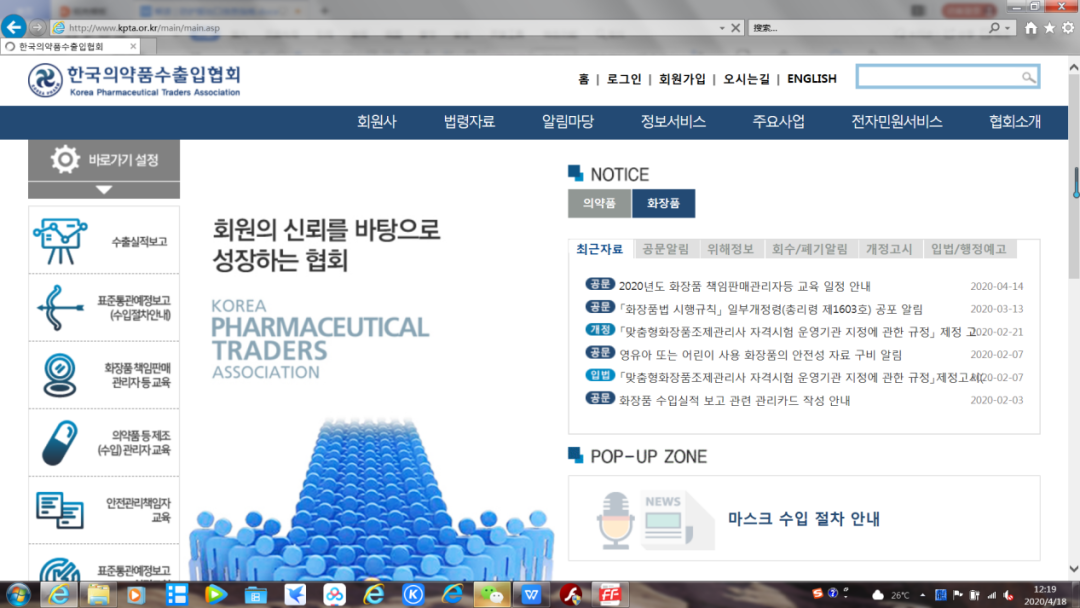Expand the shortcut panel down arrow
This screenshot has width=1080, height=608.
[104, 189]
